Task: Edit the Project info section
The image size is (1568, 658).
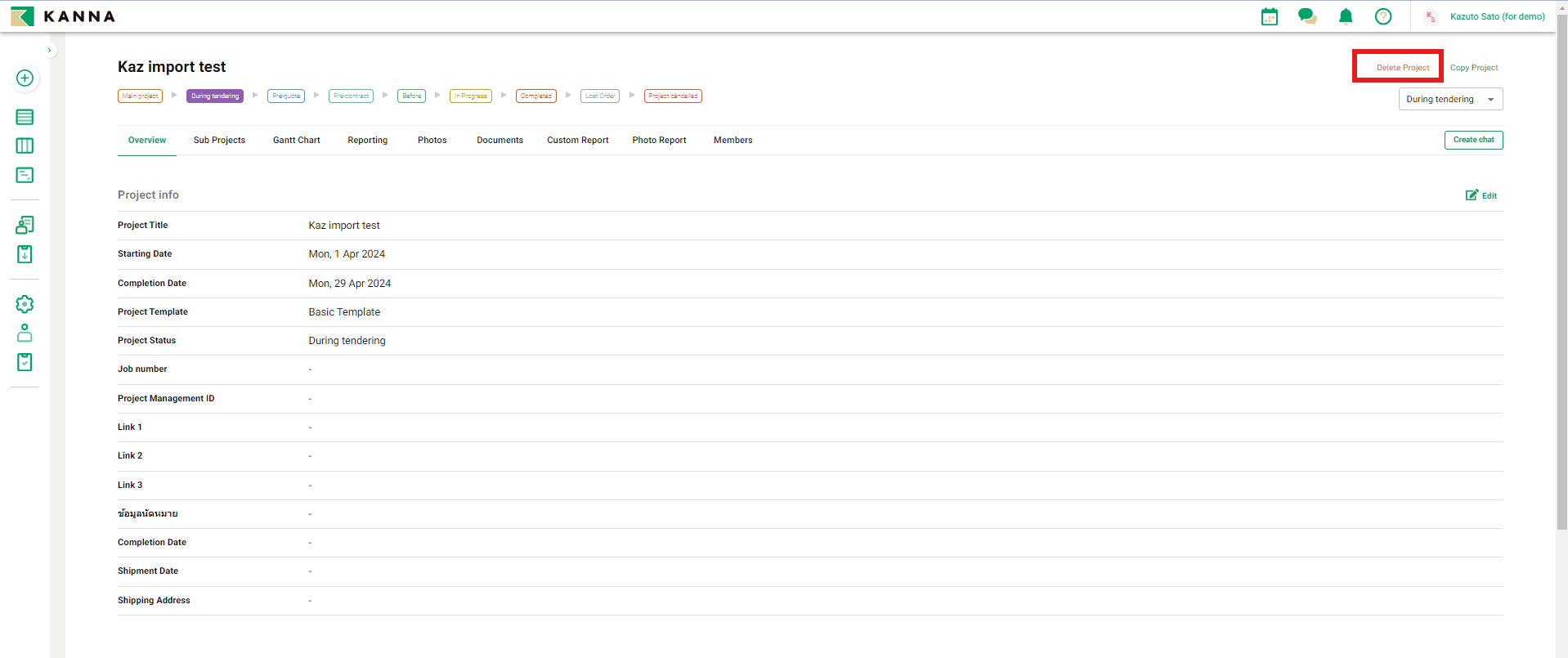Action: (x=1481, y=195)
